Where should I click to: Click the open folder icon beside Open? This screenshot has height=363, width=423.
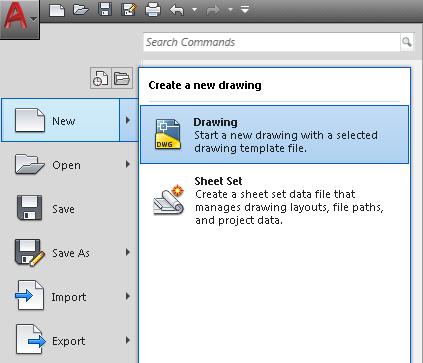tap(29, 164)
